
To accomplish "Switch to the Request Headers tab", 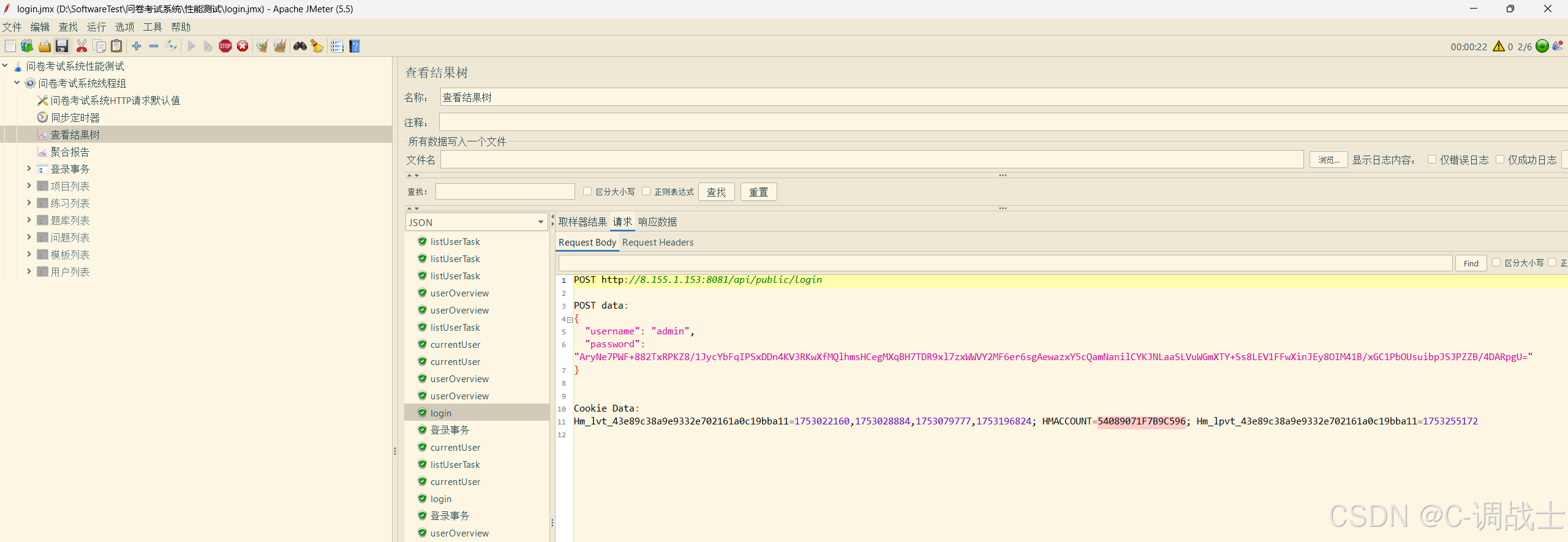I will pos(658,243).
